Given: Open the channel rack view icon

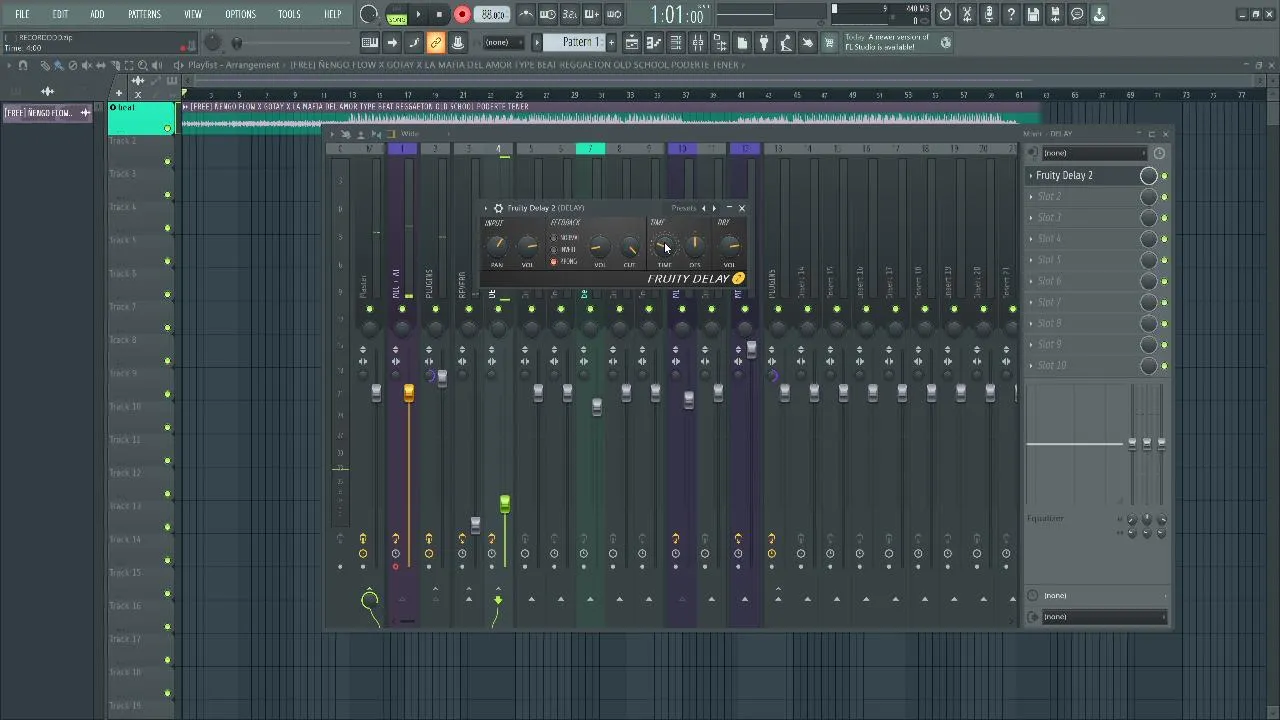Looking at the screenshot, I should 676,42.
